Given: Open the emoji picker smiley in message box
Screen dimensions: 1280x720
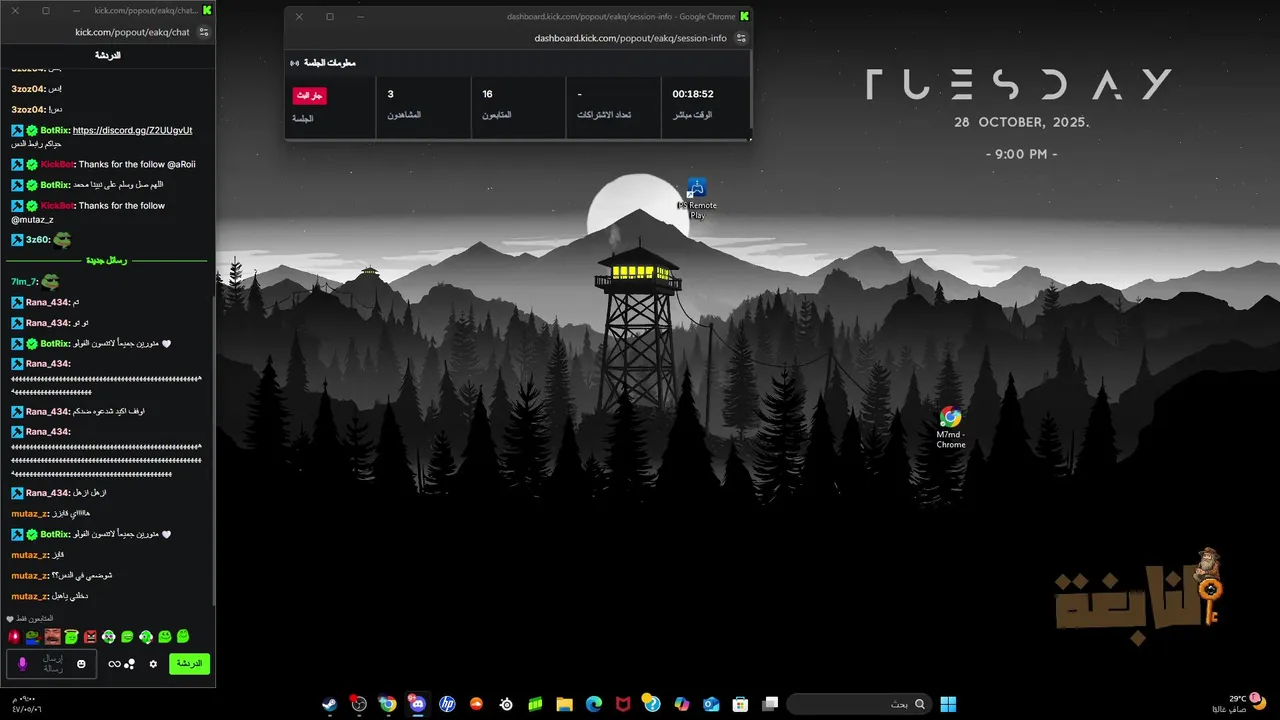Looking at the screenshot, I should [81, 664].
